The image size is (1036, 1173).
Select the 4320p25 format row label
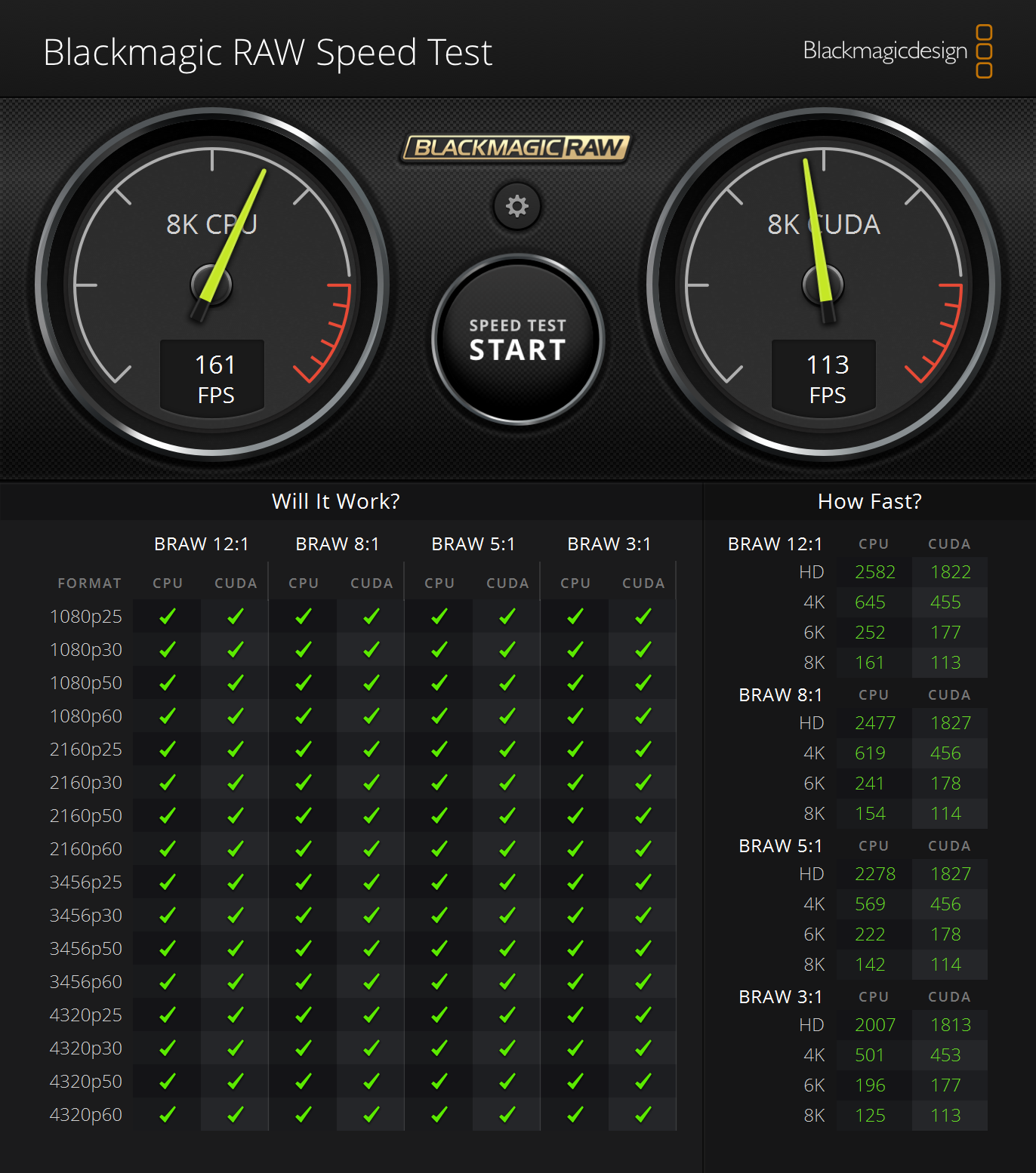point(85,1016)
